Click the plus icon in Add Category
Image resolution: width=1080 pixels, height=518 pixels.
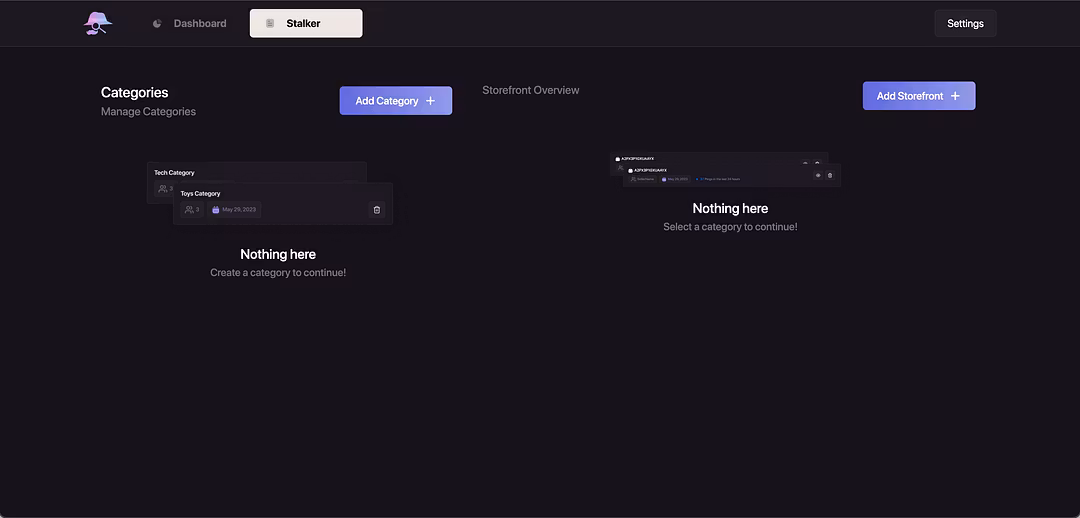coord(431,101)
